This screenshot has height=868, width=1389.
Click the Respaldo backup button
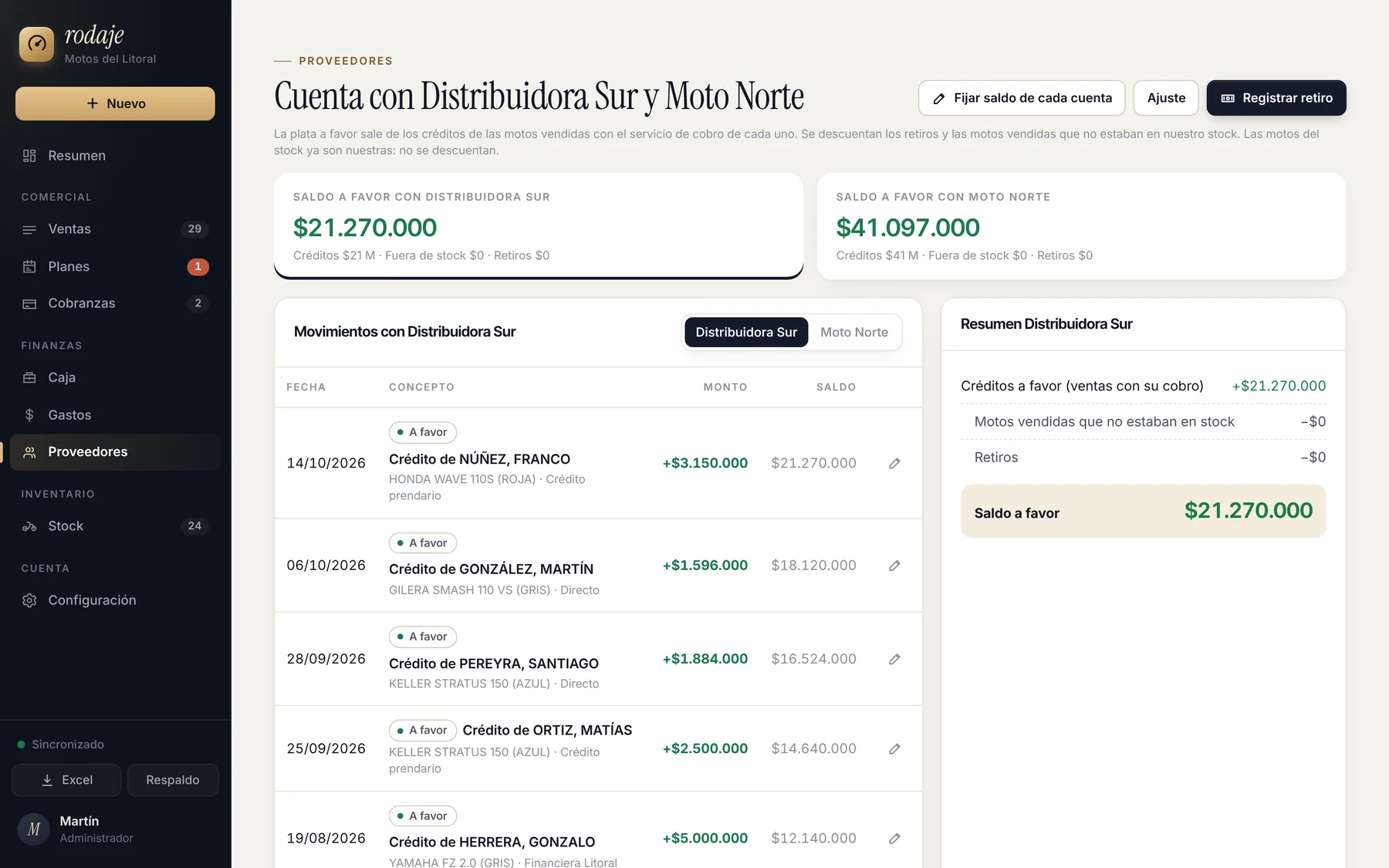click(173, 780)
